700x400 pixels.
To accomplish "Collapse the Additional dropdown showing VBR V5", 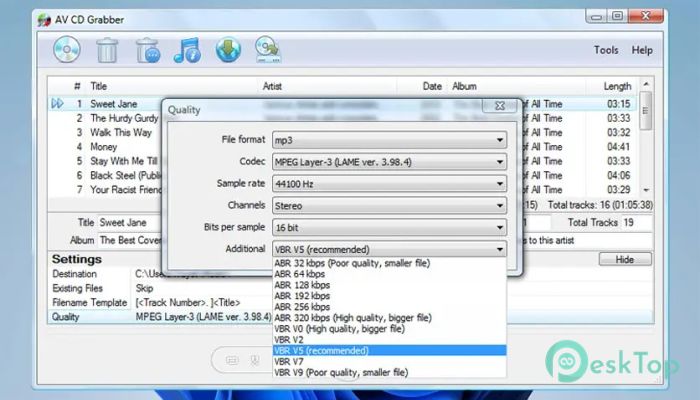I will click(x=389, y=249).
